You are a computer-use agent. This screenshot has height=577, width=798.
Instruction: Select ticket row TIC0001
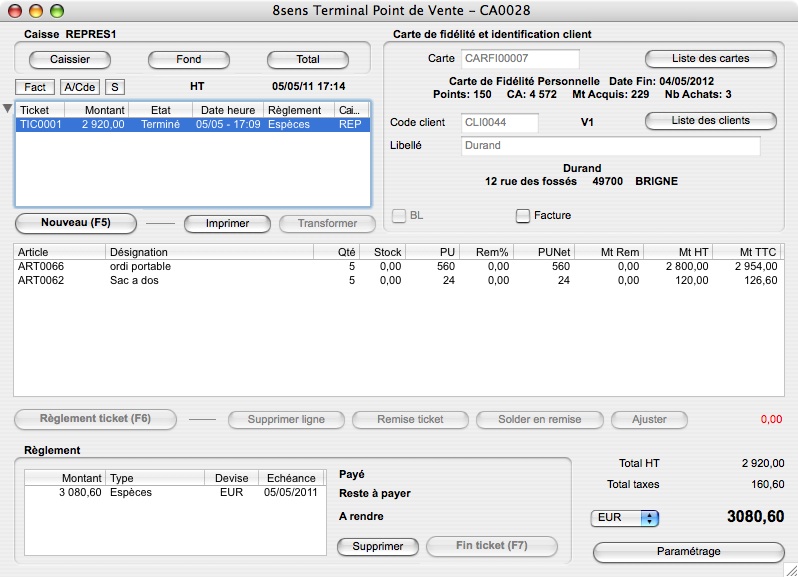click(x=193, y=125)
